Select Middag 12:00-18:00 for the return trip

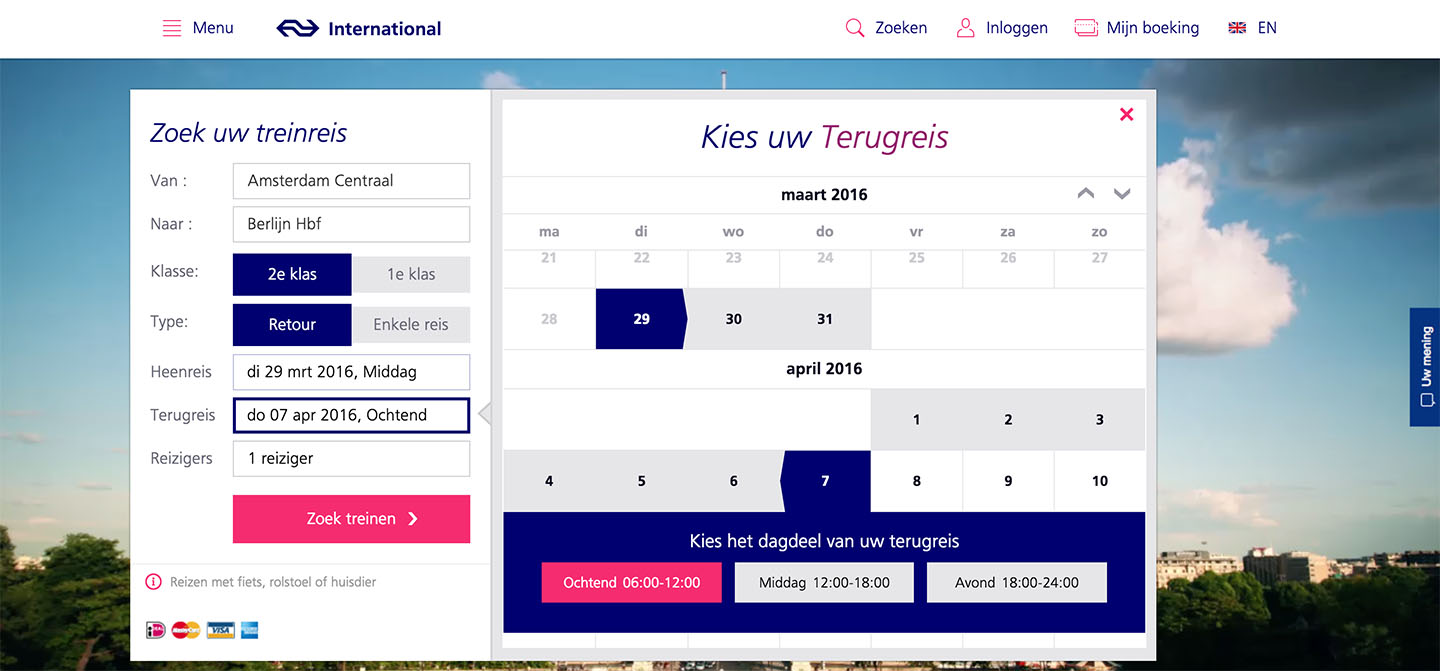[x=824, y=582]
